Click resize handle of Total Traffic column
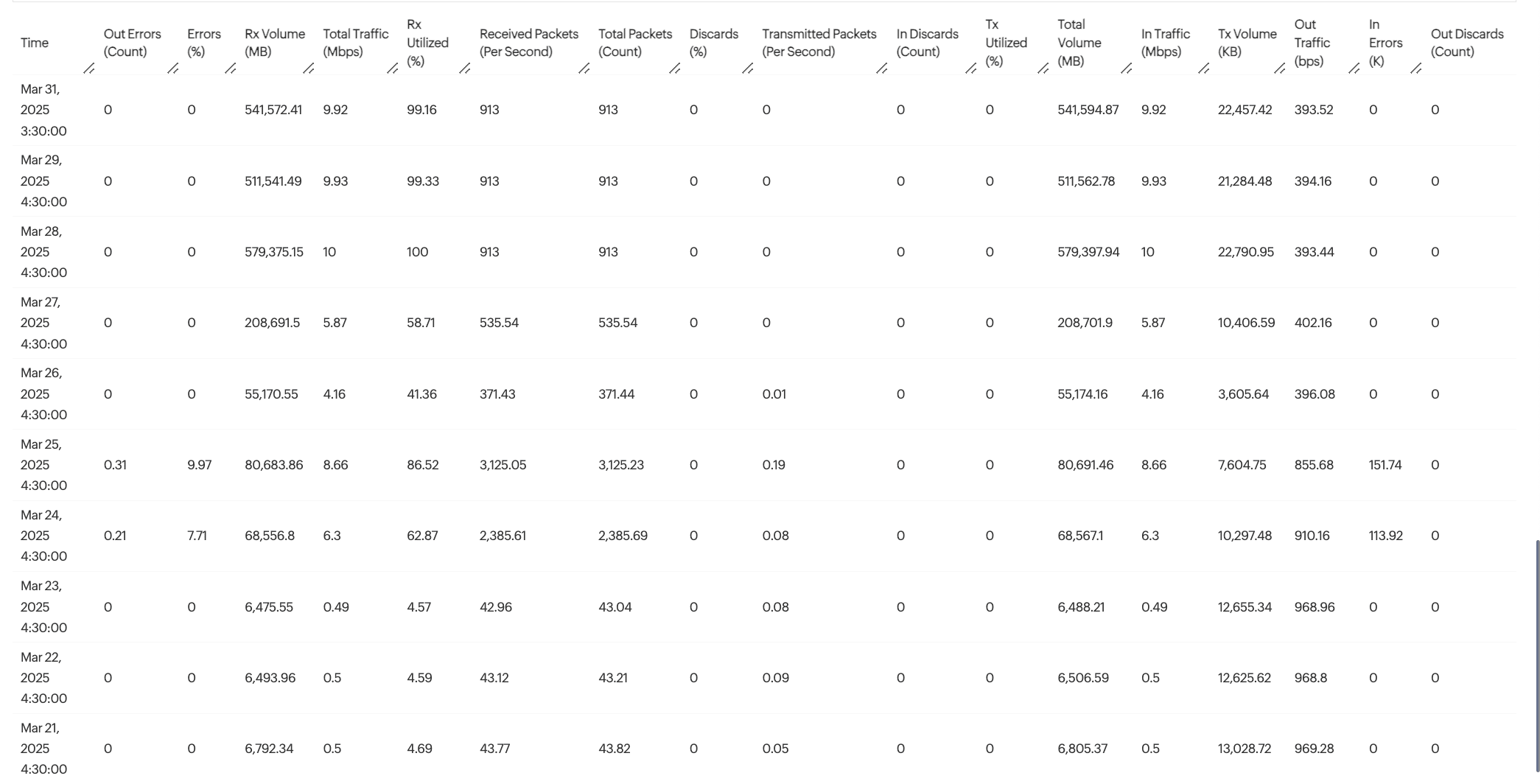The height and width of the screenshot is (784, 1540). tap(392, 69)
